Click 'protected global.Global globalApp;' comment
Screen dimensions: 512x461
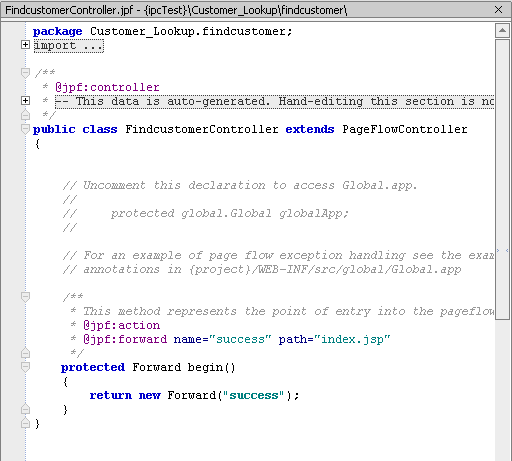pos(230,213)
